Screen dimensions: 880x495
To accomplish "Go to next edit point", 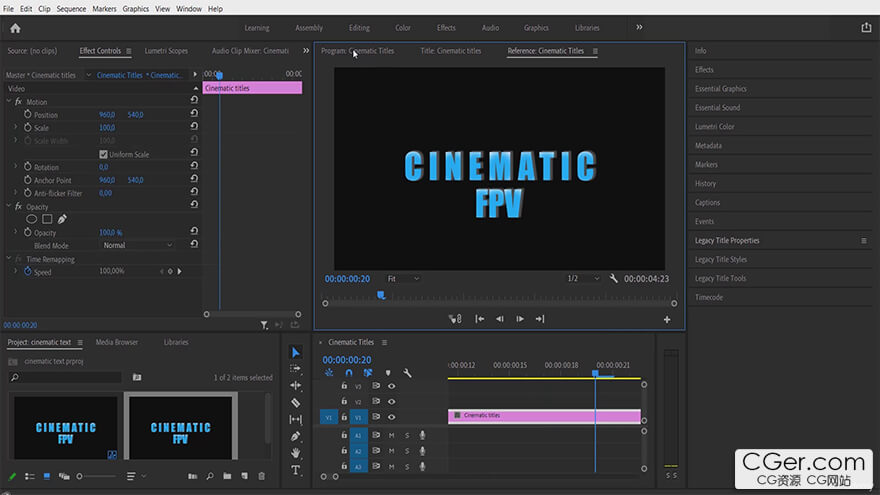I will click(x=540, y=319).
